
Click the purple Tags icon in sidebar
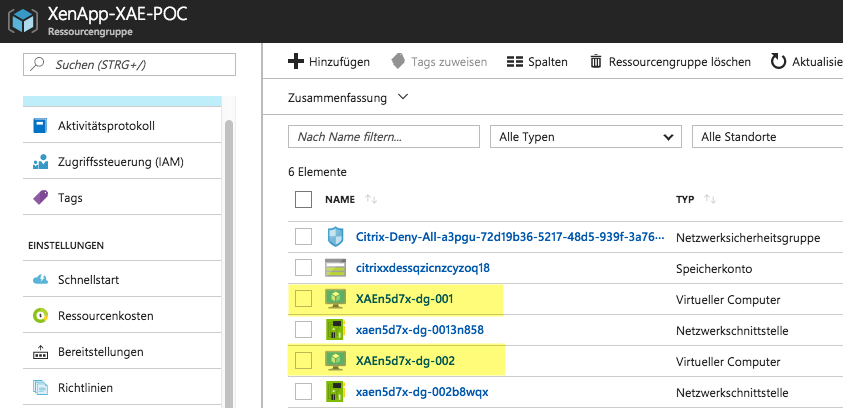[41, 198]
